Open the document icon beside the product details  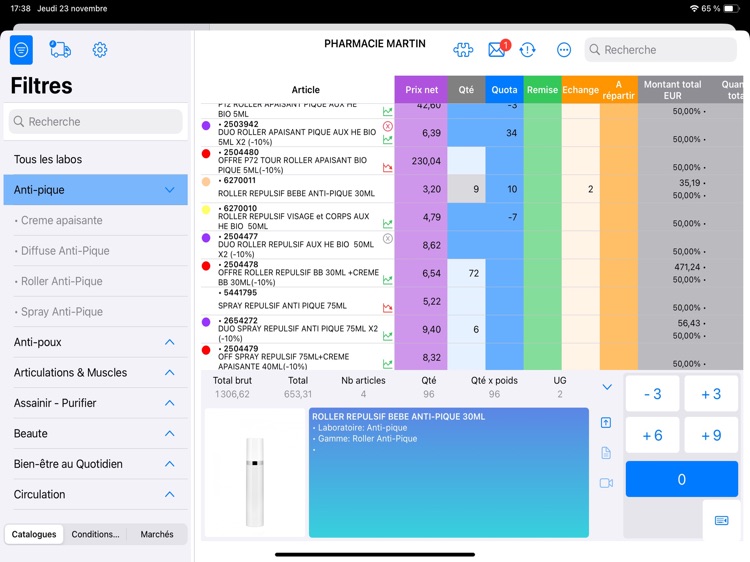tap(606, 453)
